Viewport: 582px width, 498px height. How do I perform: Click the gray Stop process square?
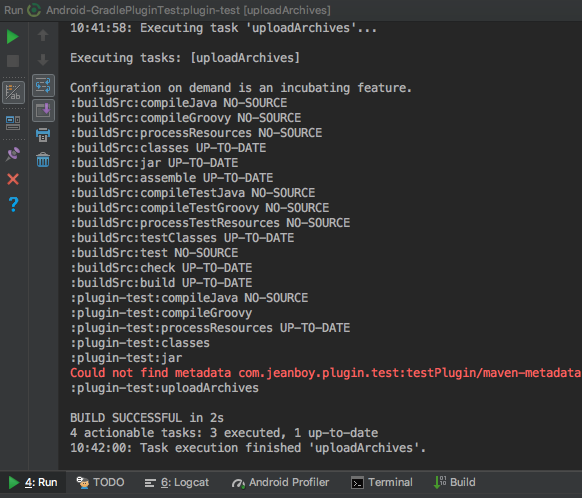[x=13, y=61]
